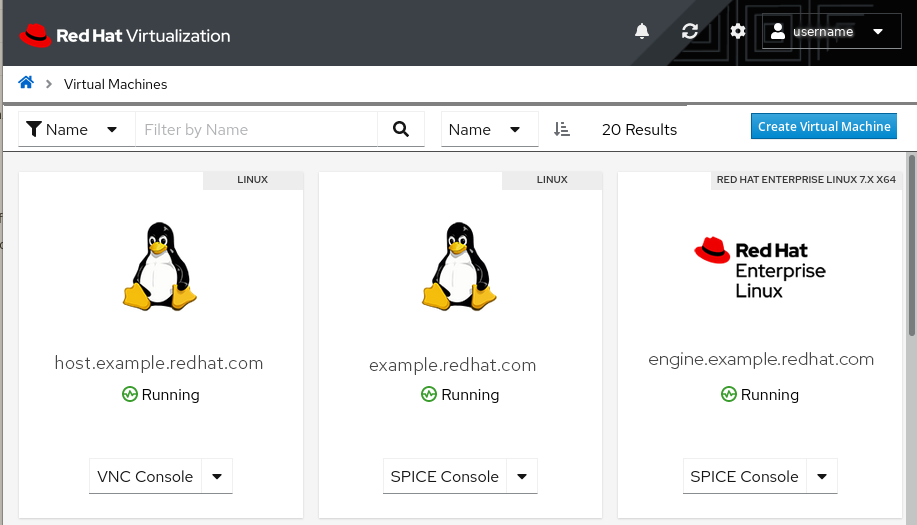Expand console options for example.redhat.com
The width and height of the screenshot is (917, 525).
[x=522, y=477]
